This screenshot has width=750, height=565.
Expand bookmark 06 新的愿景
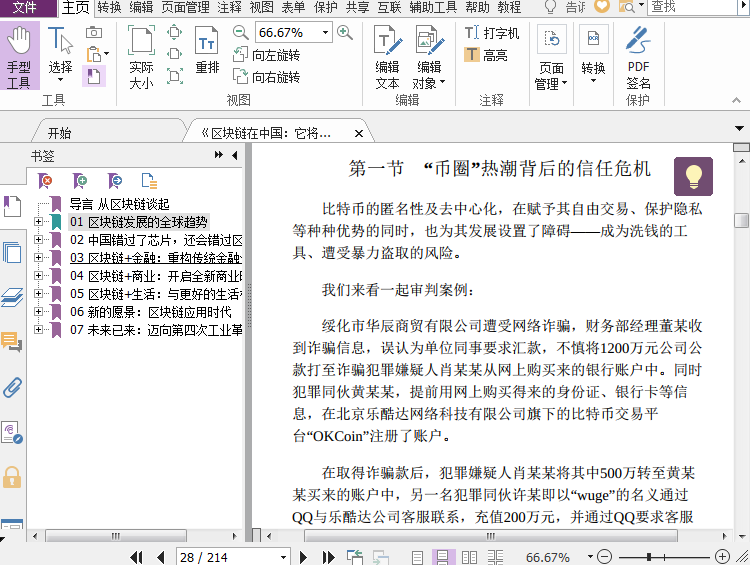tap(38, 311)
